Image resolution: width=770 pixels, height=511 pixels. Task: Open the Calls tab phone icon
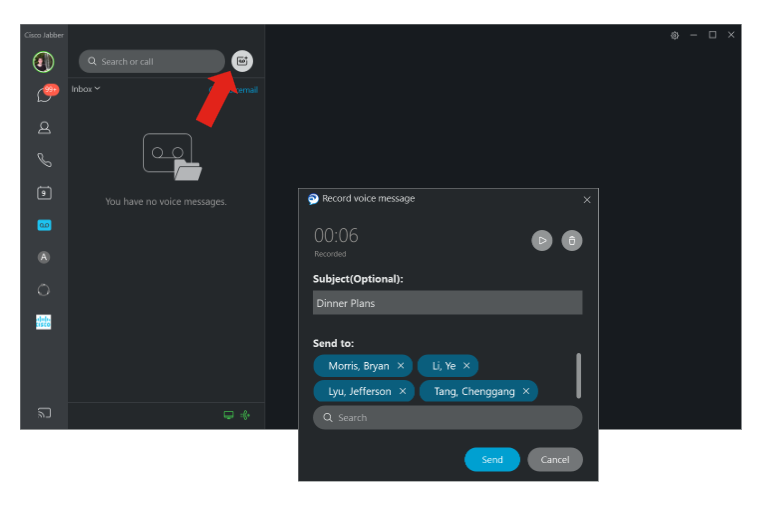click(x=44, y=160)
